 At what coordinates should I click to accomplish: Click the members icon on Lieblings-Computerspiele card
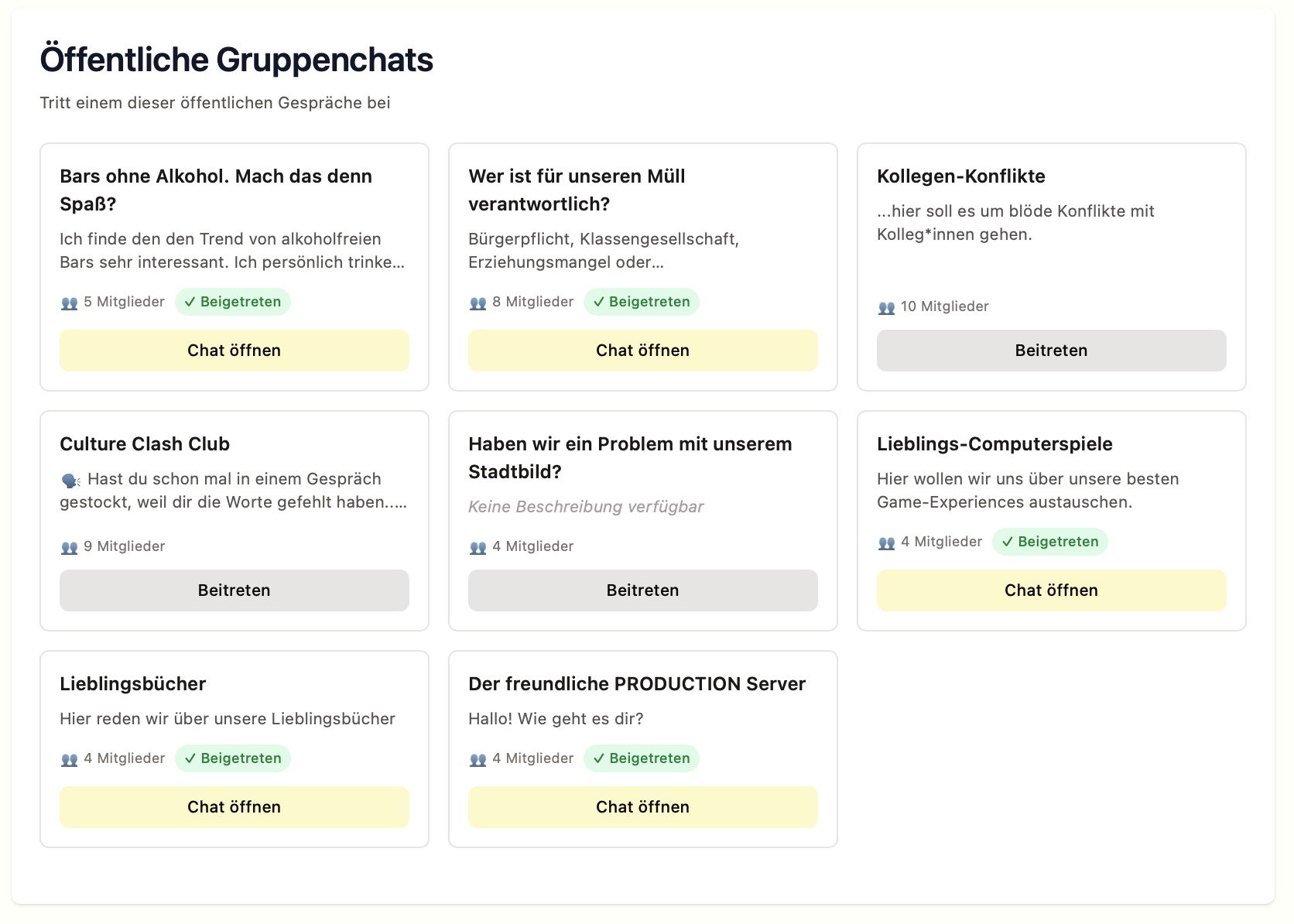coord(885,542)
